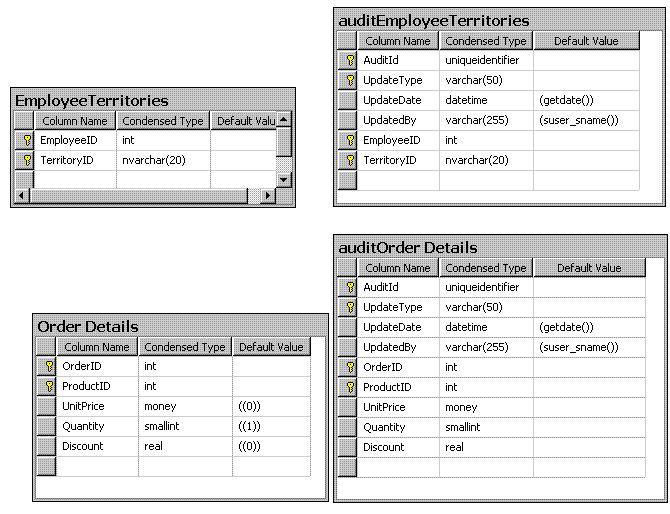The image size is (670, 514).
Task: Click the ProductID key icon in Order Details
Action: pos(47,386)
